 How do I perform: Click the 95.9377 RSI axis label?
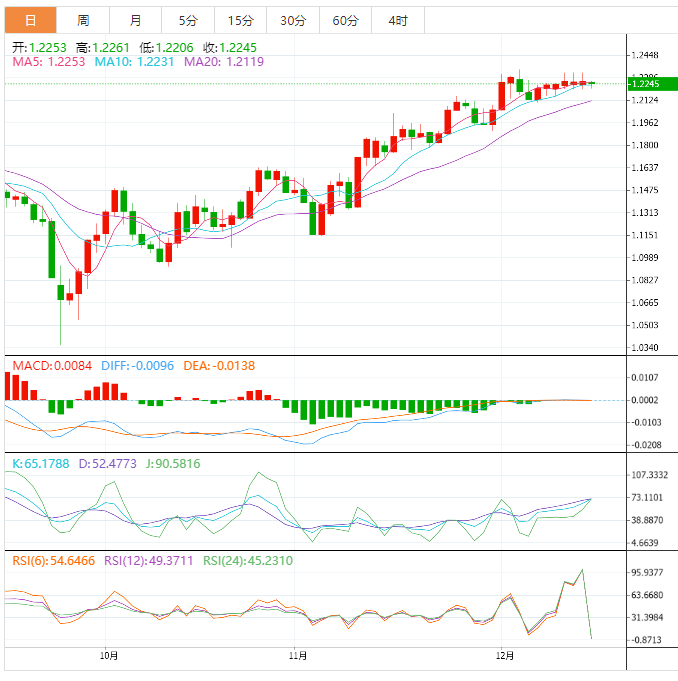click(647, 572)
